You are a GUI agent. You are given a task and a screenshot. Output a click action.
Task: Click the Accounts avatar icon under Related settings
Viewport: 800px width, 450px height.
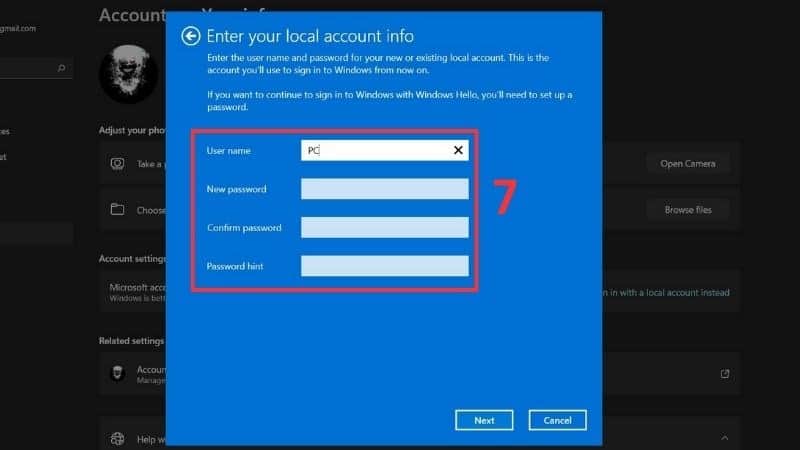[118, 374]
